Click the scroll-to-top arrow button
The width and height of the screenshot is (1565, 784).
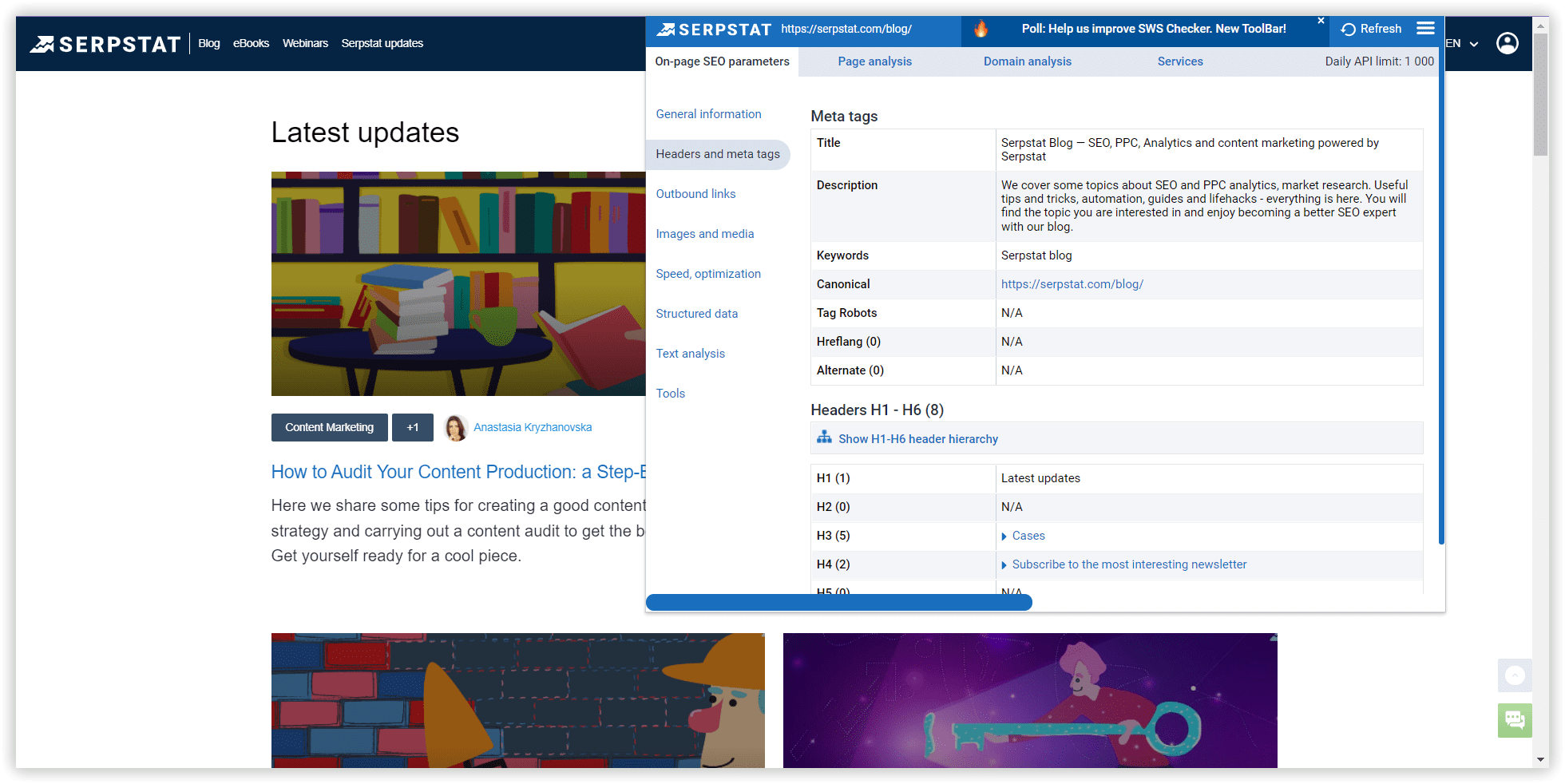coord(1515,675)
